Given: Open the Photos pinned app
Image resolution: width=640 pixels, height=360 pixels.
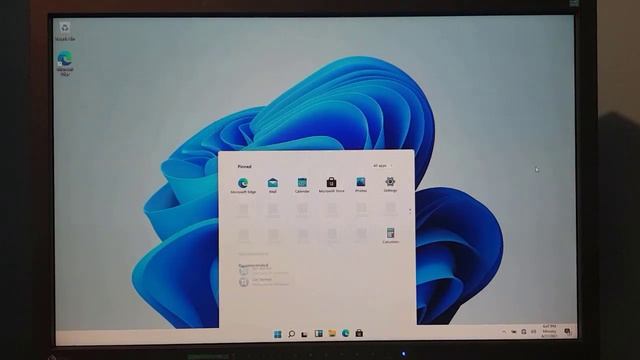Looking at the screenshot, I should point(361,184).
